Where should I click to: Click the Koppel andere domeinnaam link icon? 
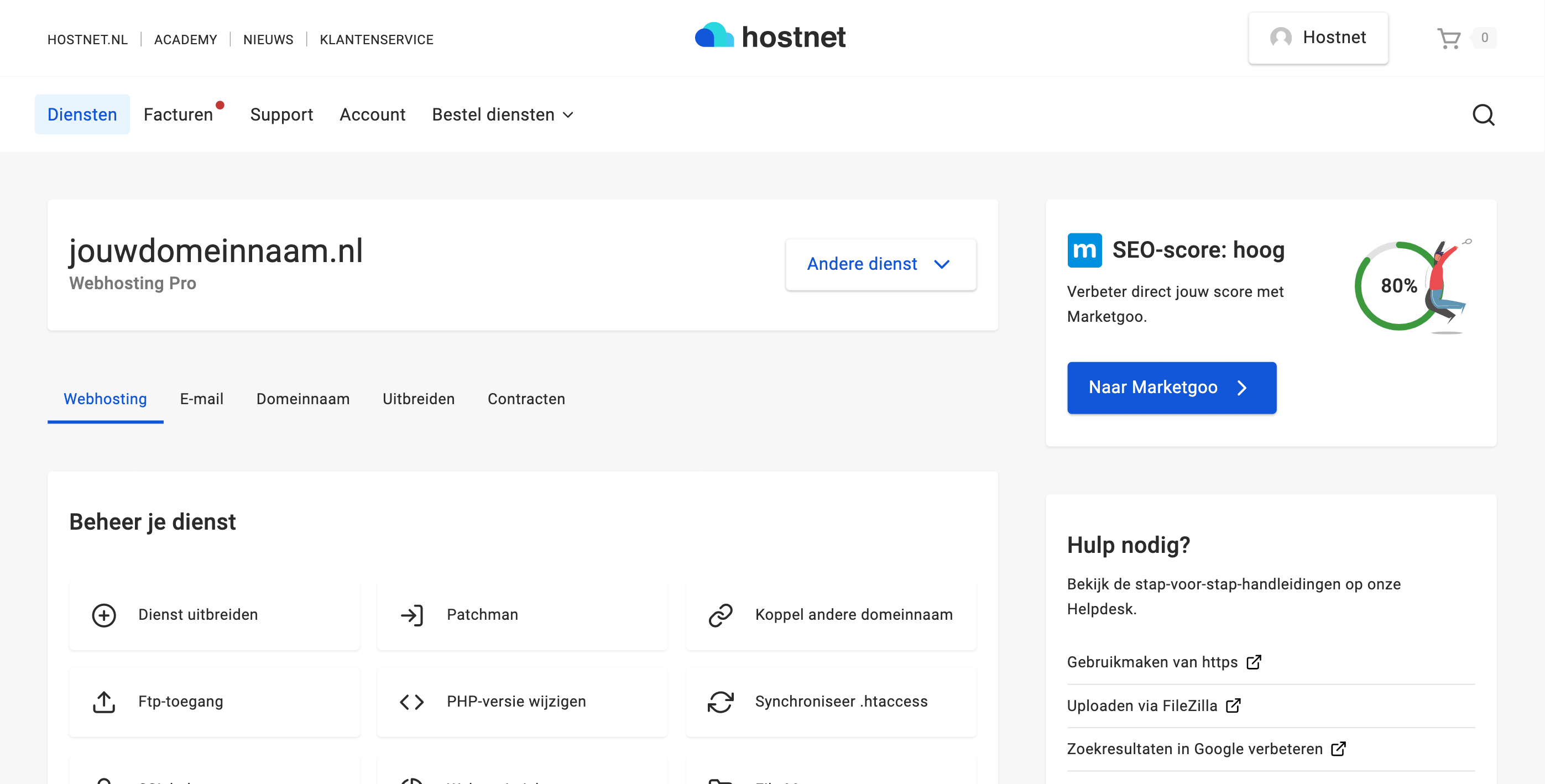click(720, 615)
